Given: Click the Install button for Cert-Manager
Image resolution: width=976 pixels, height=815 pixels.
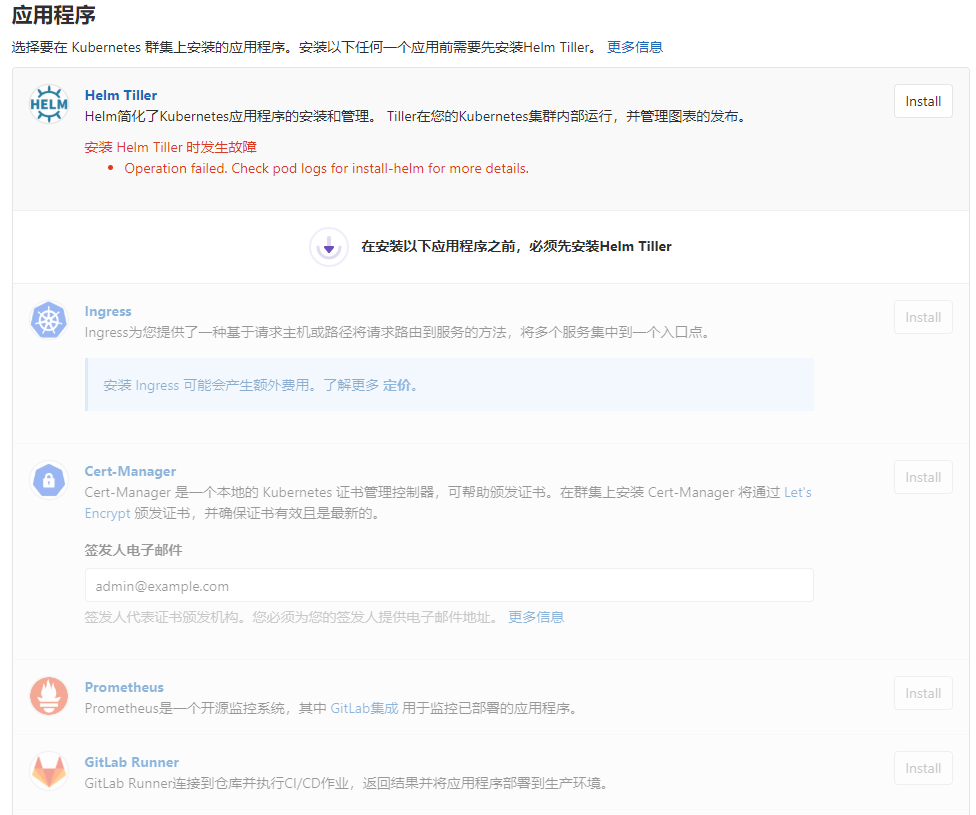Looking at the screenshot, I should (923, 478).
